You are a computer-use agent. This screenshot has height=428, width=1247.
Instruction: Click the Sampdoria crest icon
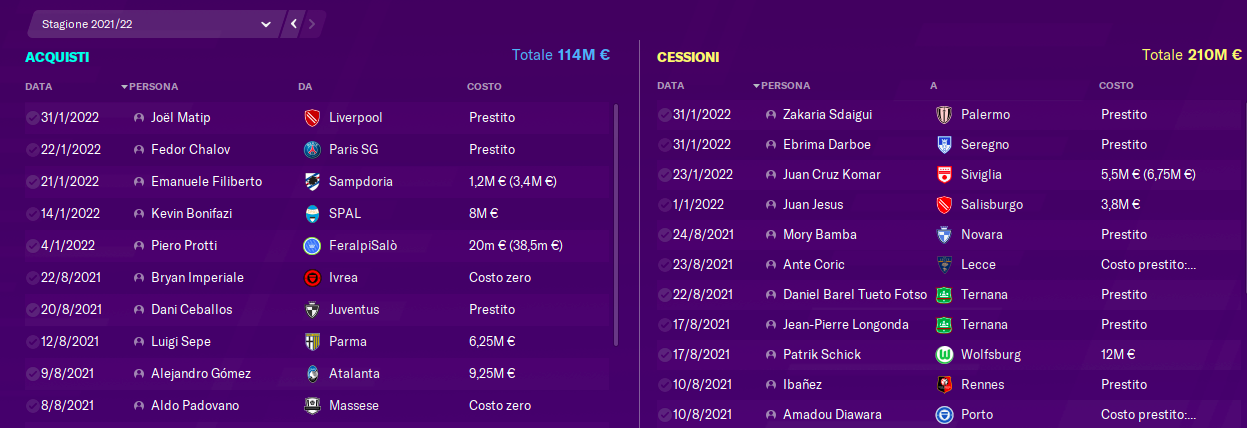pos(311,182)
